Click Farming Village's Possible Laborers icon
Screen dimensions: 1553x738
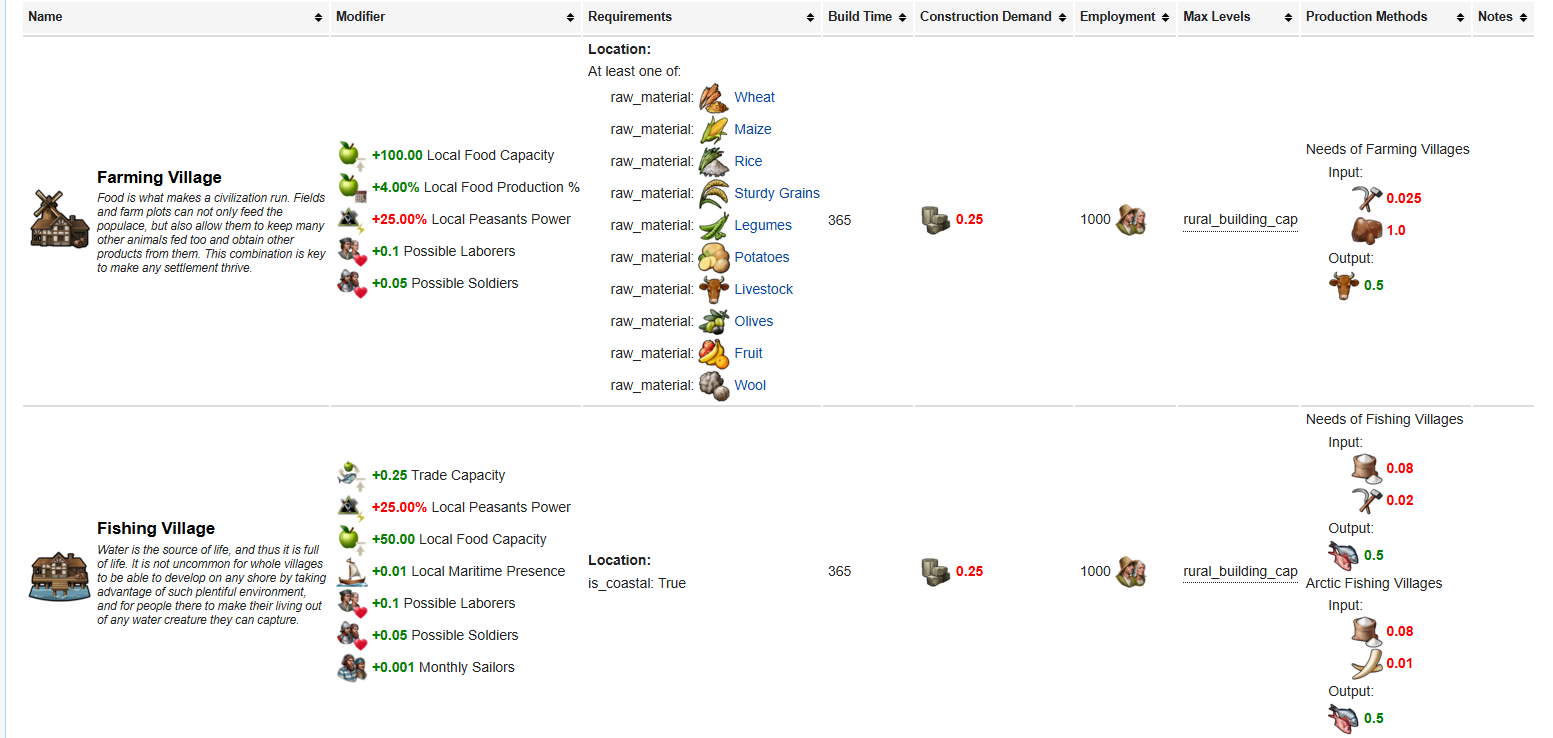click(x=352, y=251)
